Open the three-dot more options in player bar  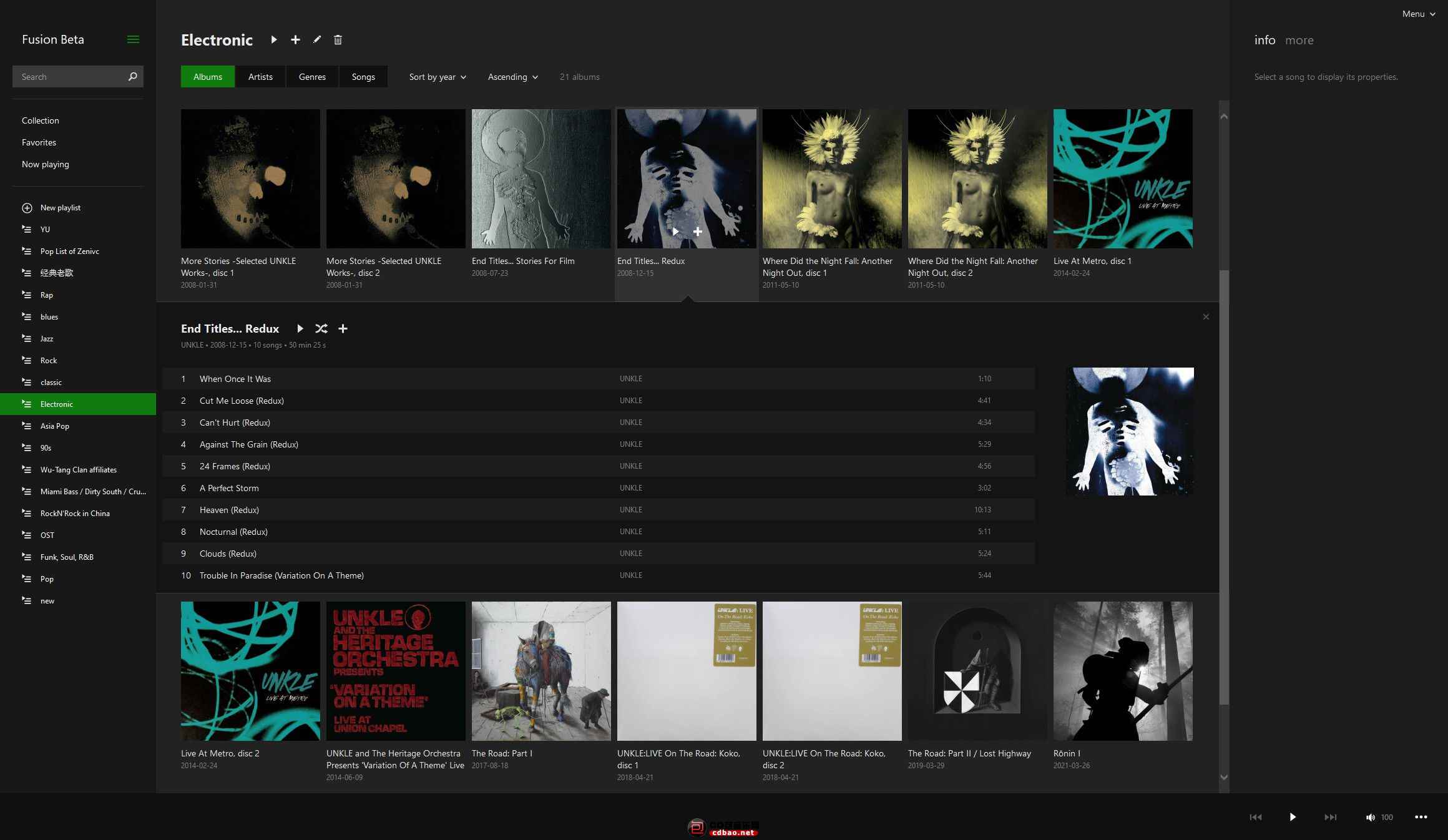[x=1421, y=818]
